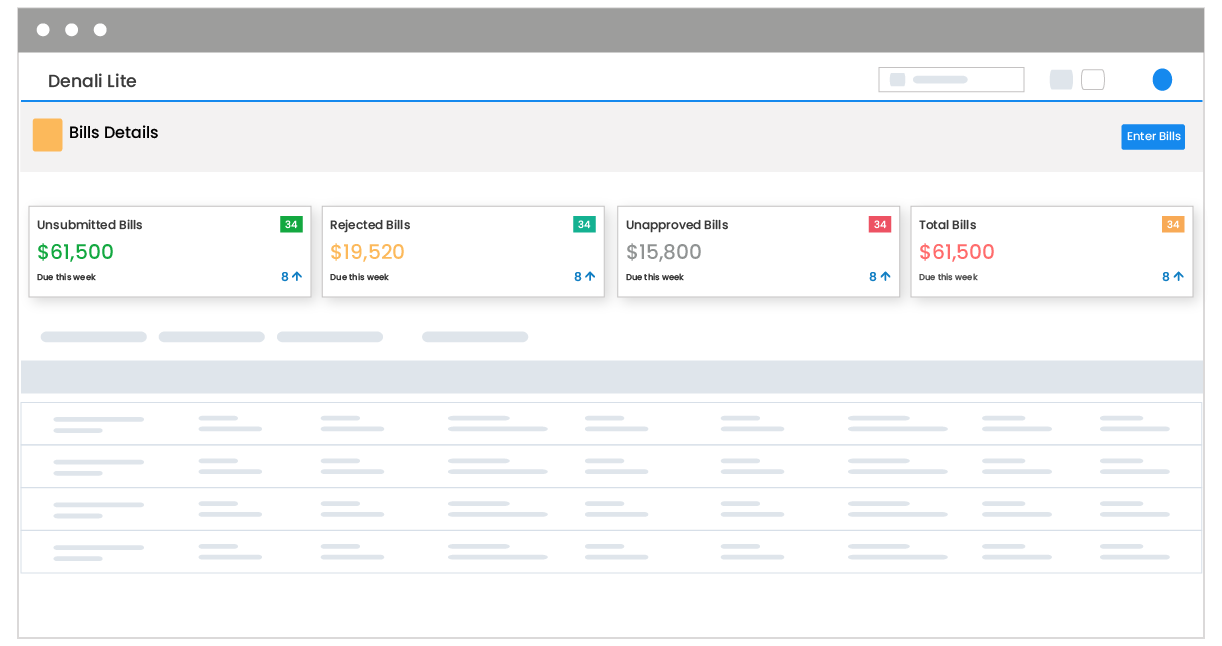Click the Total Bills $61,500 amount
The image size is (1222, 646).
(x=957, y=252)
